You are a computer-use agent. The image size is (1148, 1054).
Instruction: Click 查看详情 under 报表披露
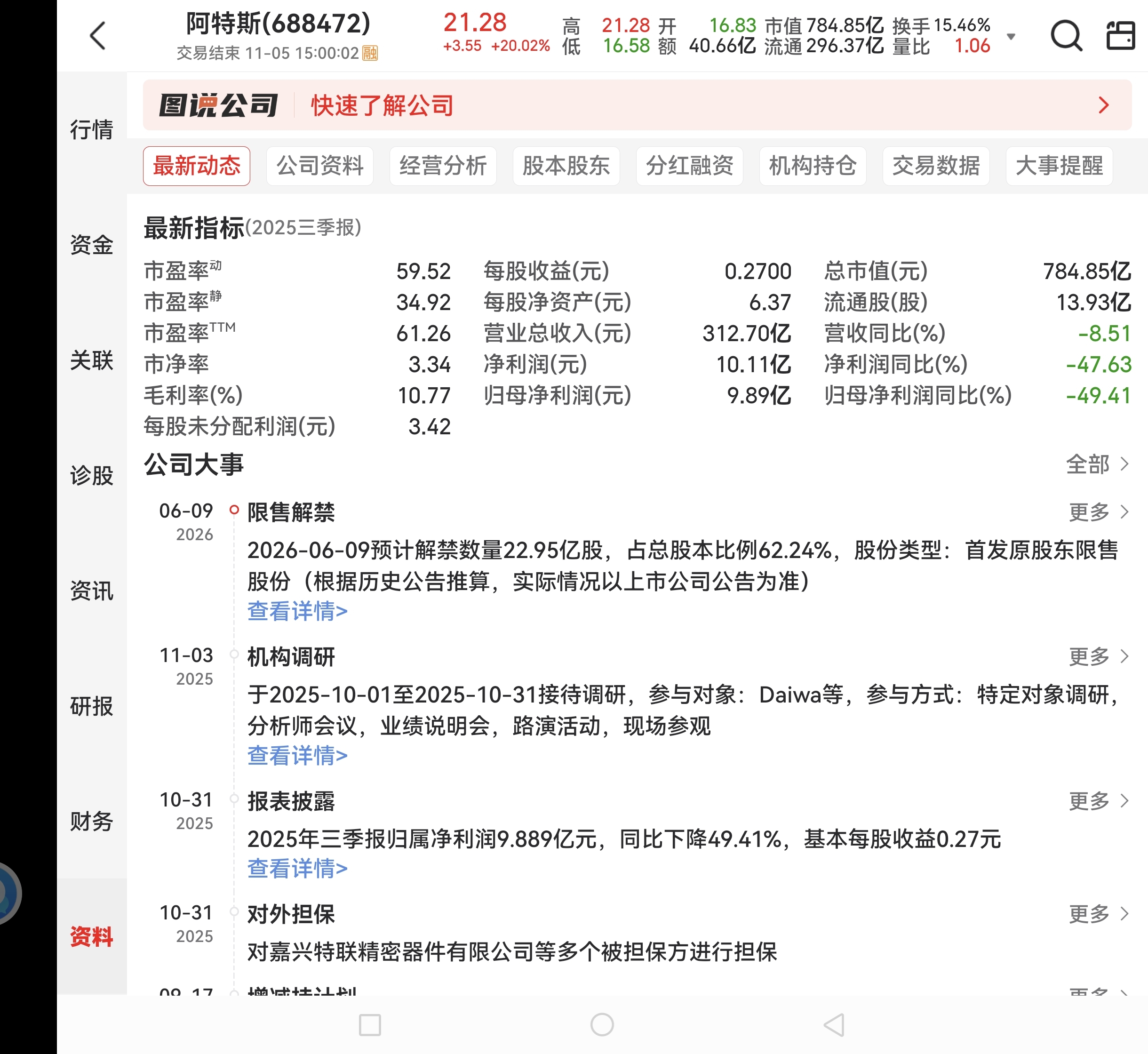[297, 869]
